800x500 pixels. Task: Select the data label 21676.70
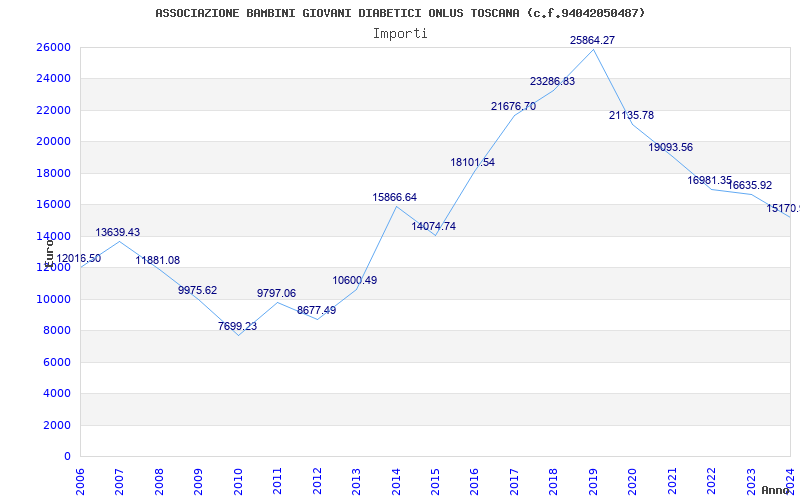click(513, 106)
